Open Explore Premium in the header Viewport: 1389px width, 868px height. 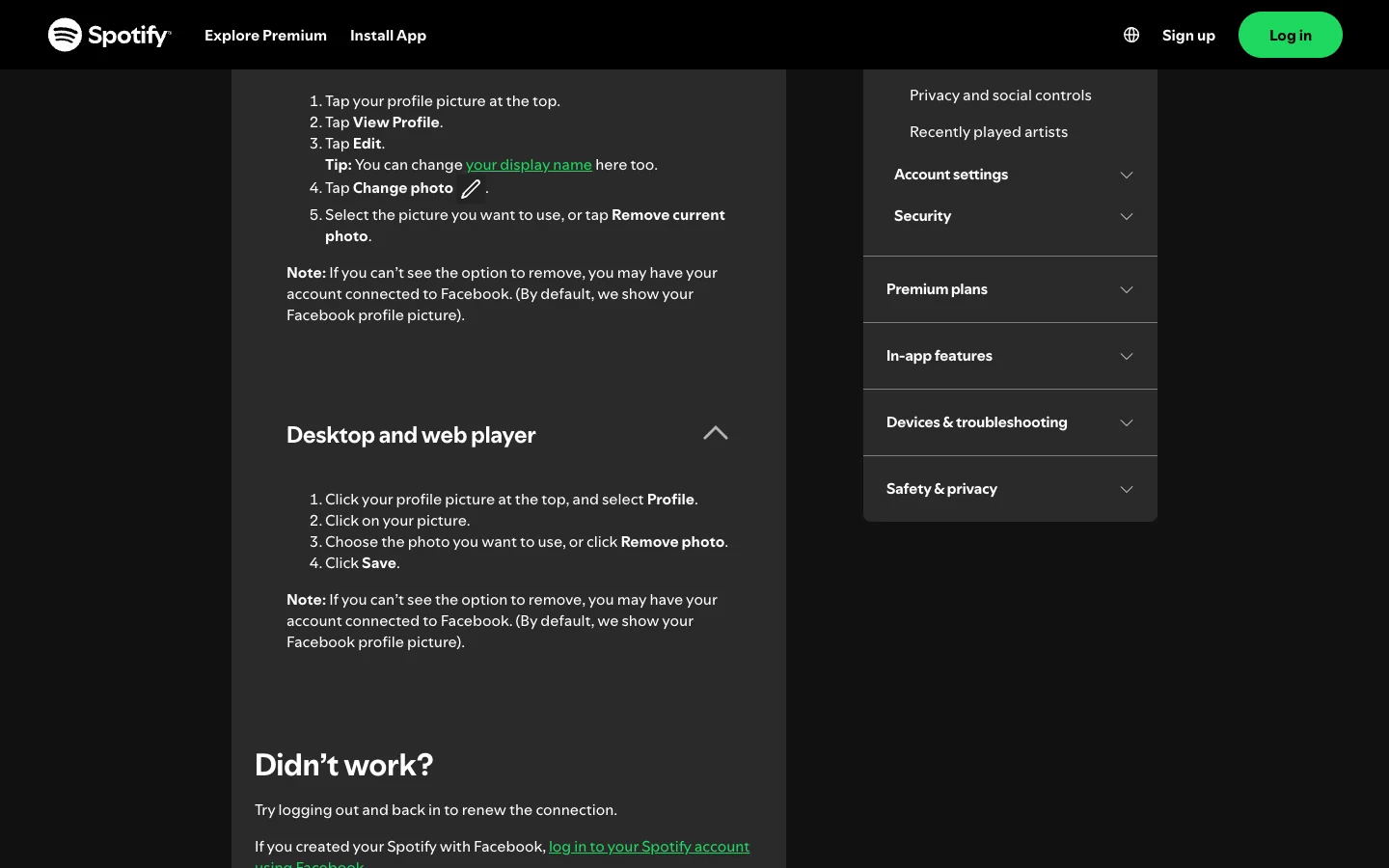click(x=265, y=36)
